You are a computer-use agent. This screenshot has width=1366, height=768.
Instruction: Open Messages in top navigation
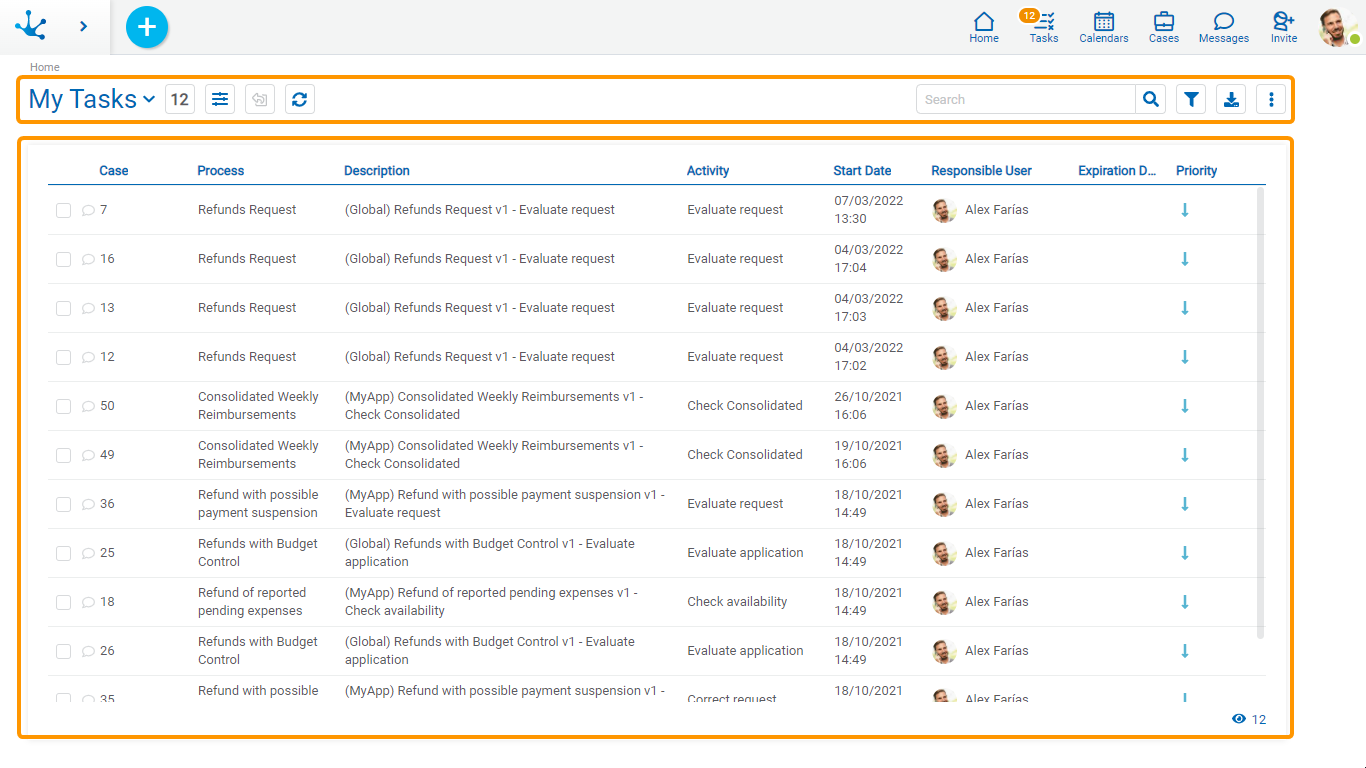(1223, 27)
